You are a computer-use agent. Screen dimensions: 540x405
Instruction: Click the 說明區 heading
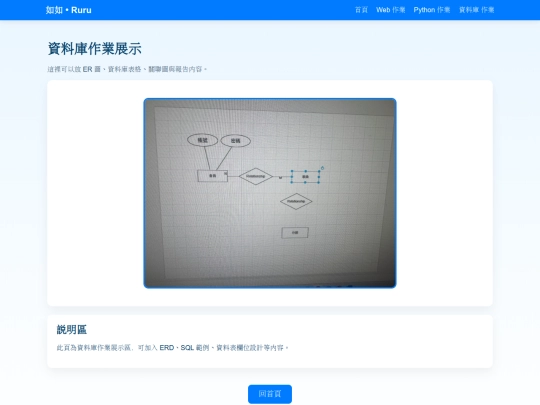point(72,330)
